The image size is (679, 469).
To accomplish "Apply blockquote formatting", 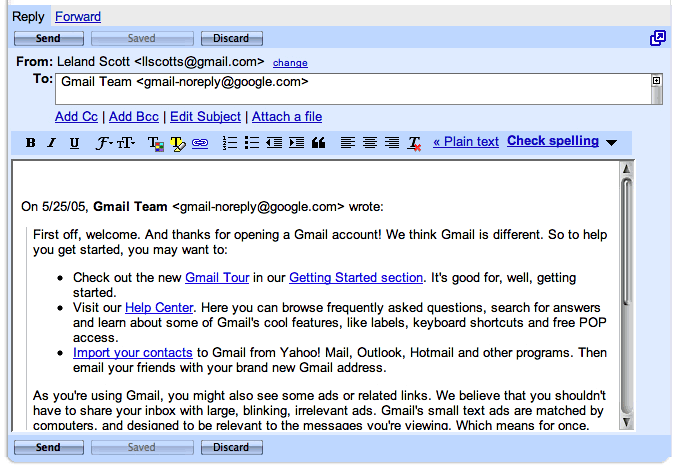I will 318,142.
